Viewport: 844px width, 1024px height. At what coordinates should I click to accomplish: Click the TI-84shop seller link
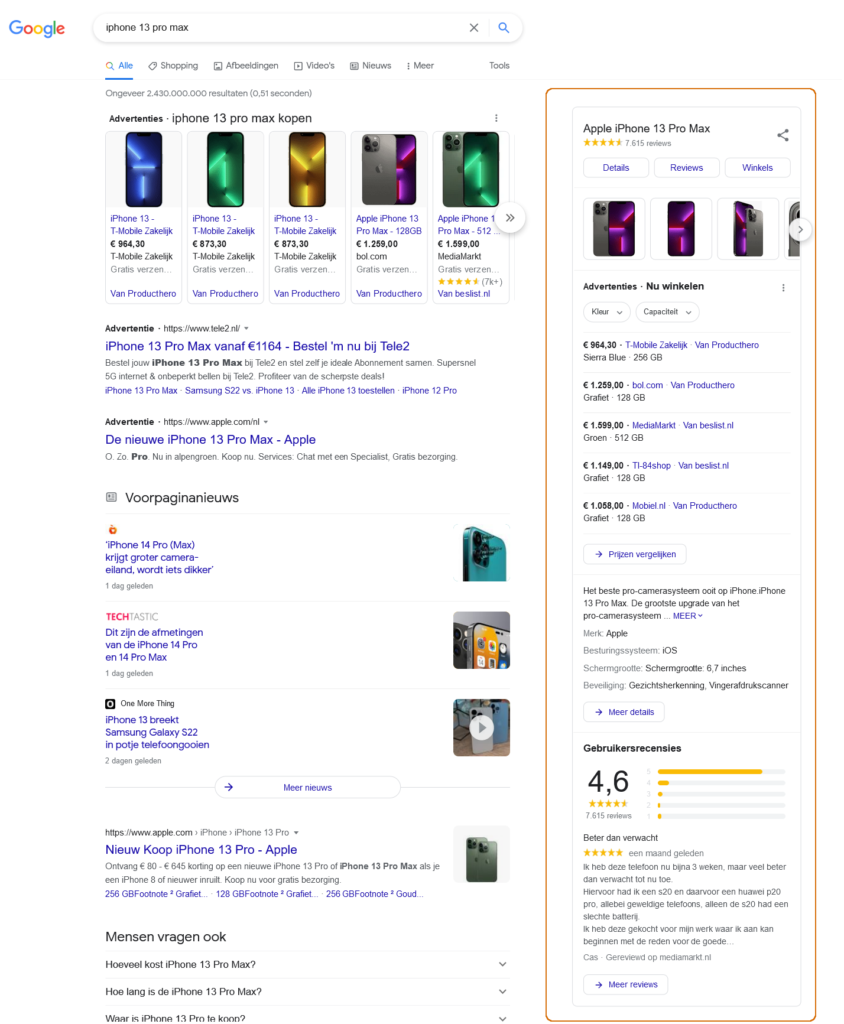651,466
